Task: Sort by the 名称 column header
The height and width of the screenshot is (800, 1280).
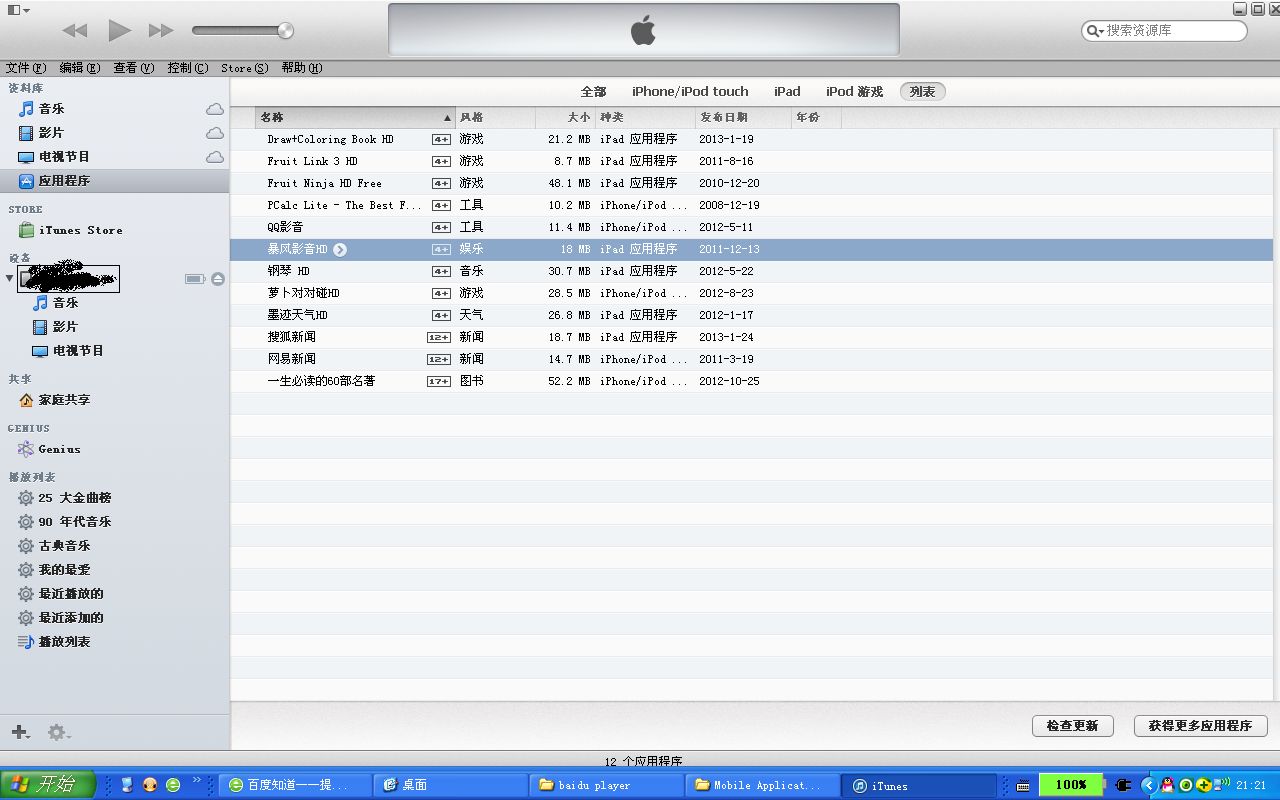Action: [355, 117]
